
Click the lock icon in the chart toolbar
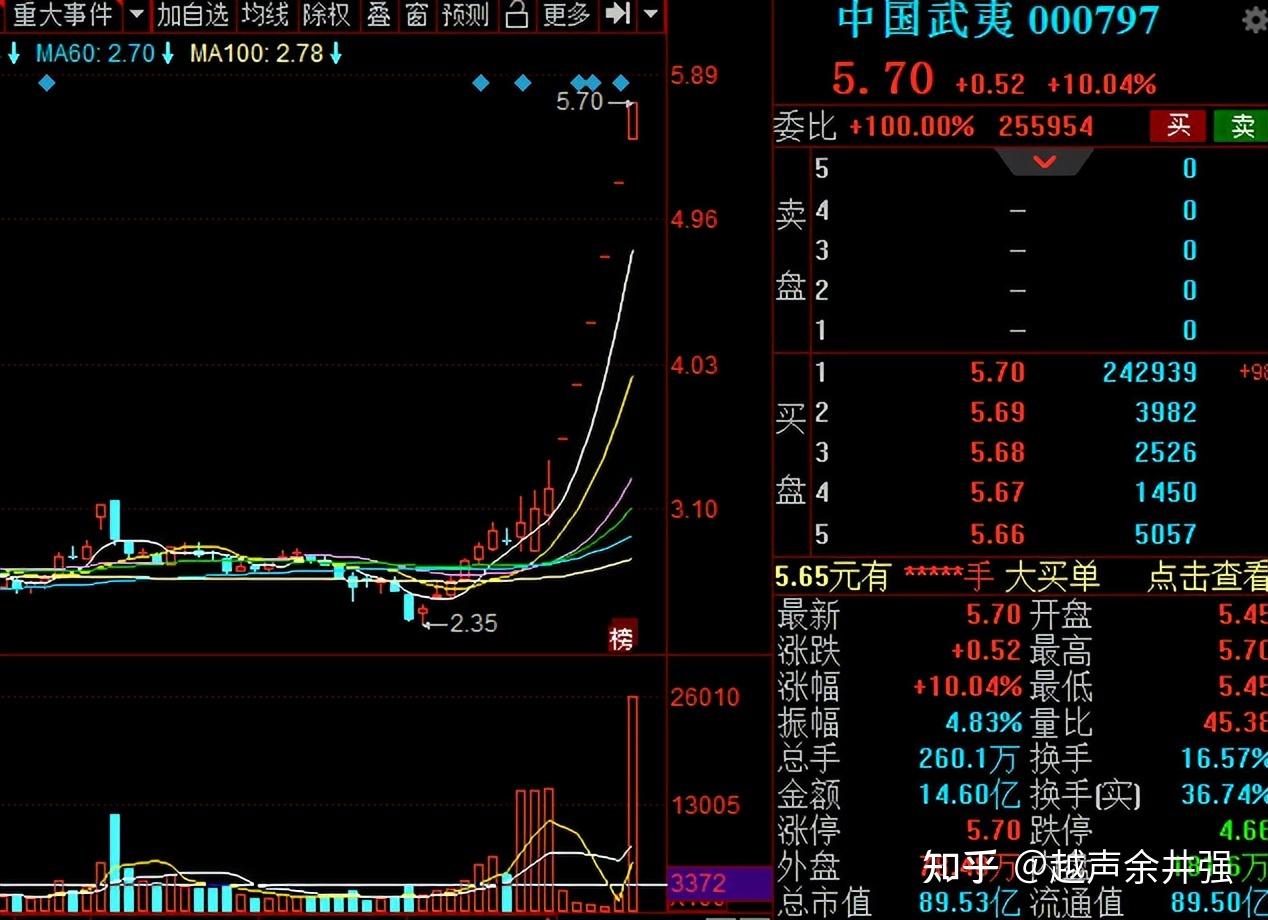coord(517,14)
